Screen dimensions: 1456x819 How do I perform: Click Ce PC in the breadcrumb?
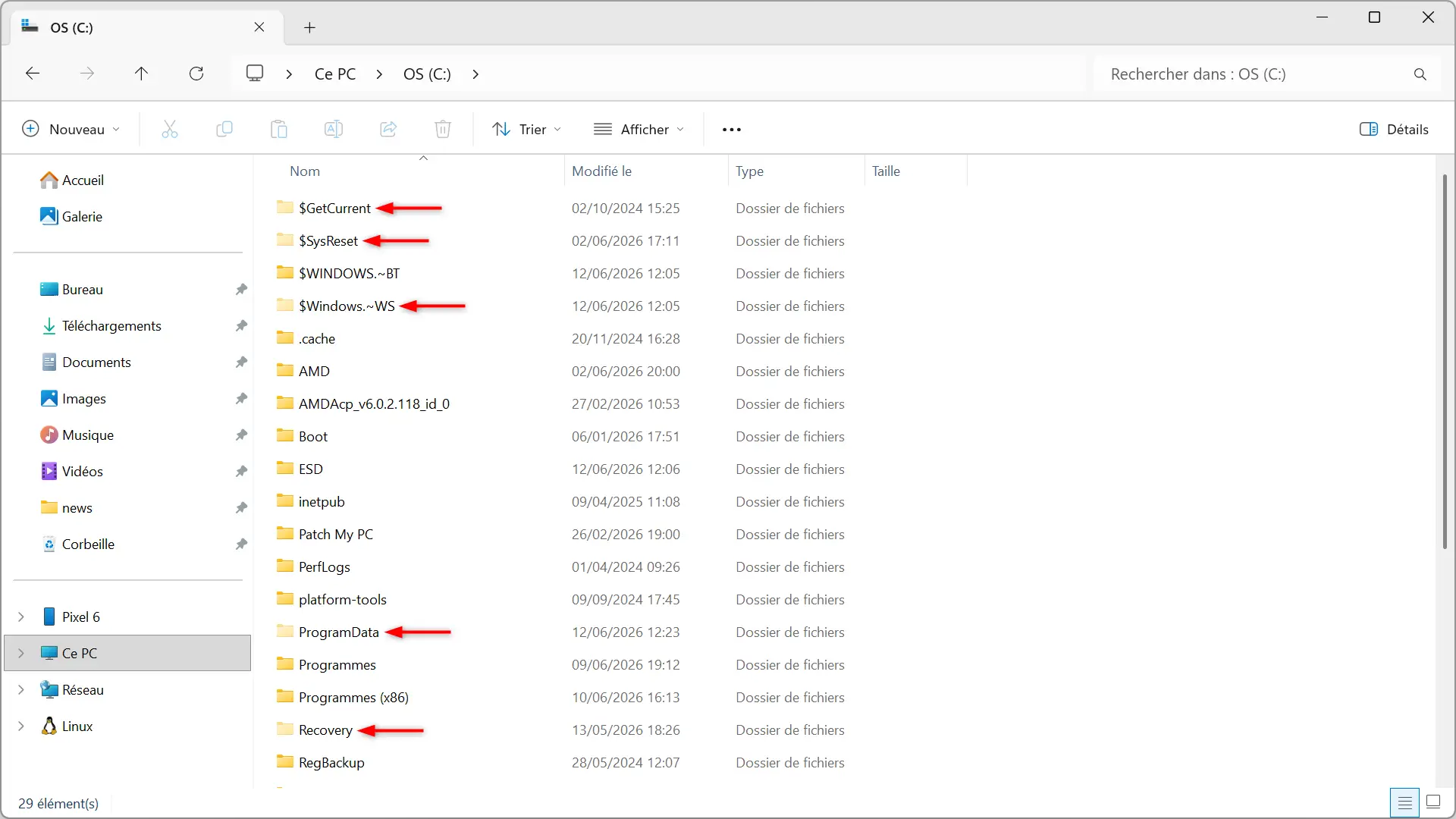pyautogui.click(x=335, y=74)
